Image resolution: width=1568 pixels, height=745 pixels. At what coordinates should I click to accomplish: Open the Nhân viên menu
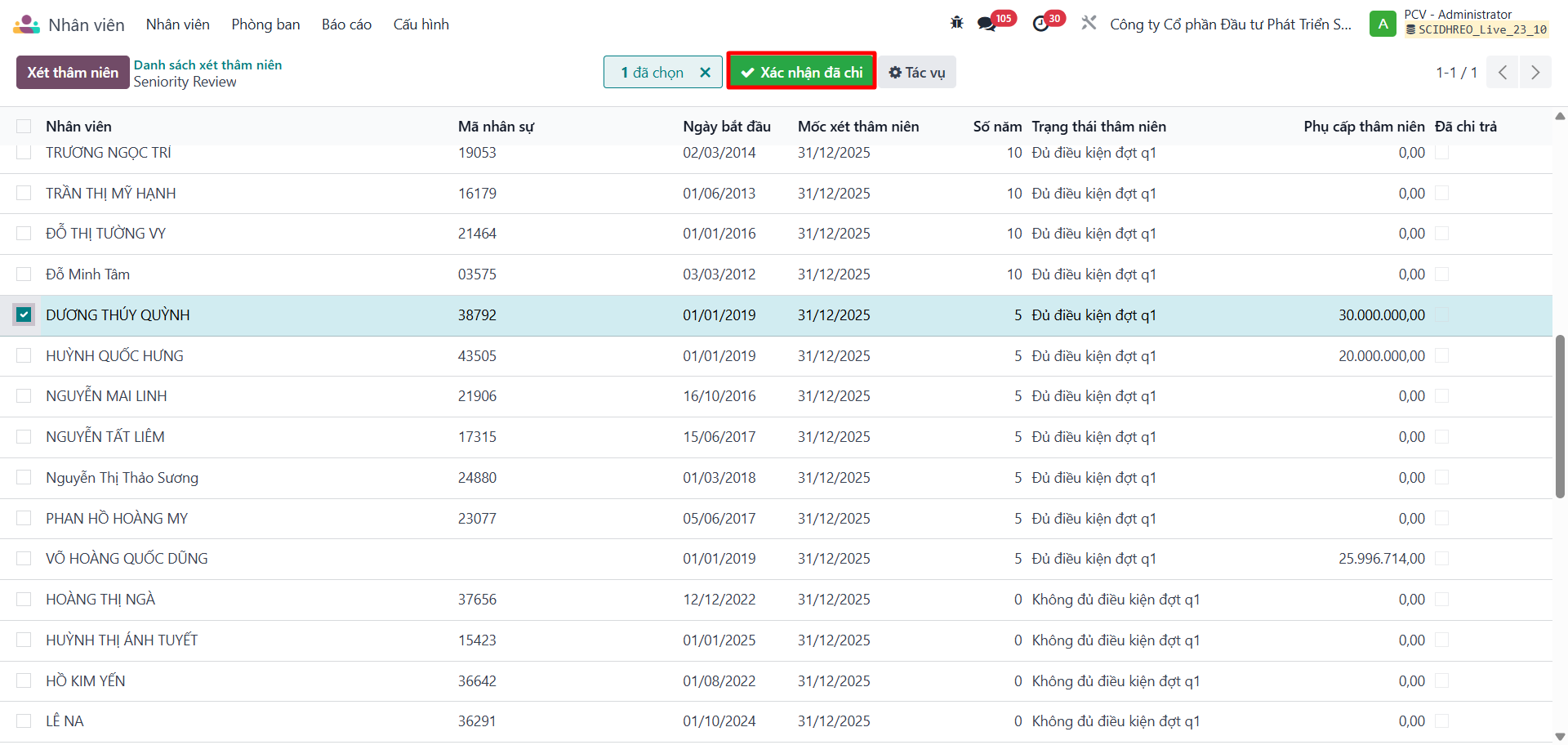177,25
